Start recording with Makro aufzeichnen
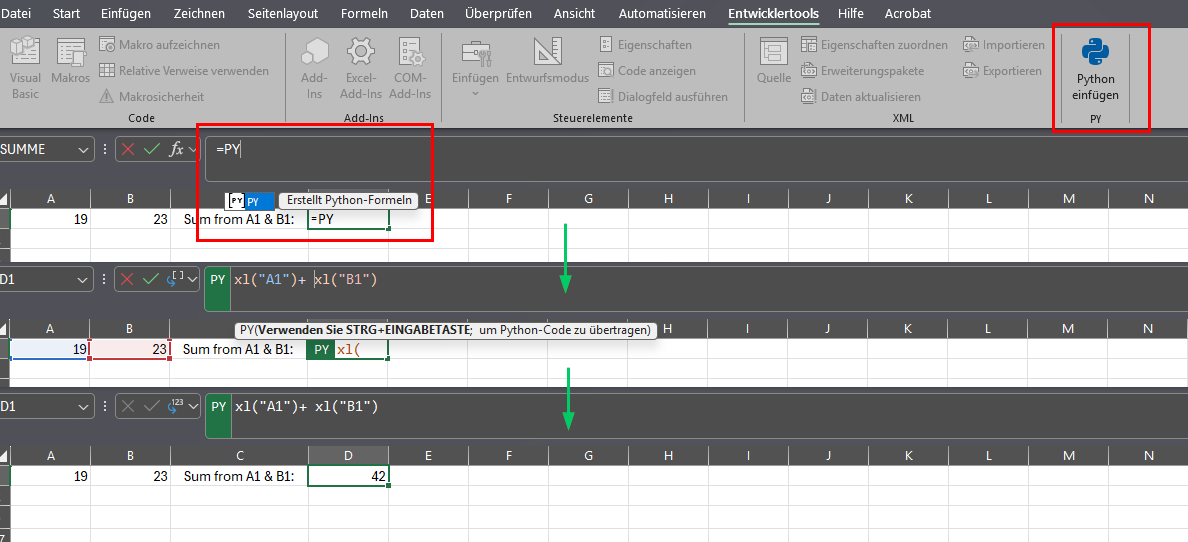The height and width of the screenshot is (542, 1188). click(159, 45)
